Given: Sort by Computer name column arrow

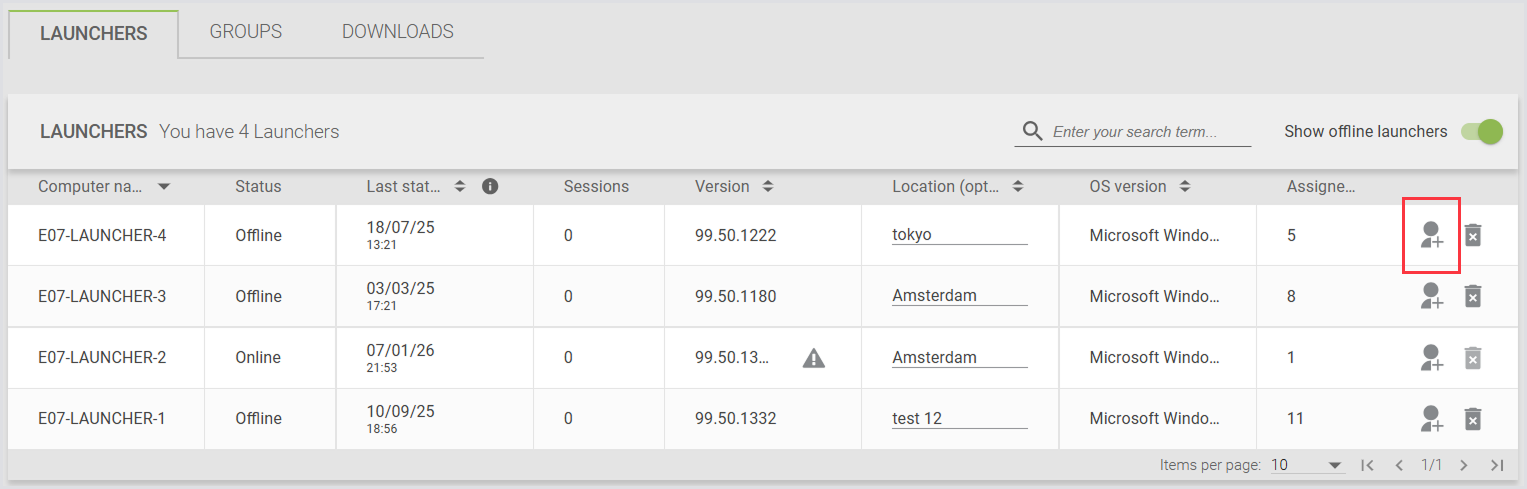Looking at the screenshot, I should [x=164, y=187].
